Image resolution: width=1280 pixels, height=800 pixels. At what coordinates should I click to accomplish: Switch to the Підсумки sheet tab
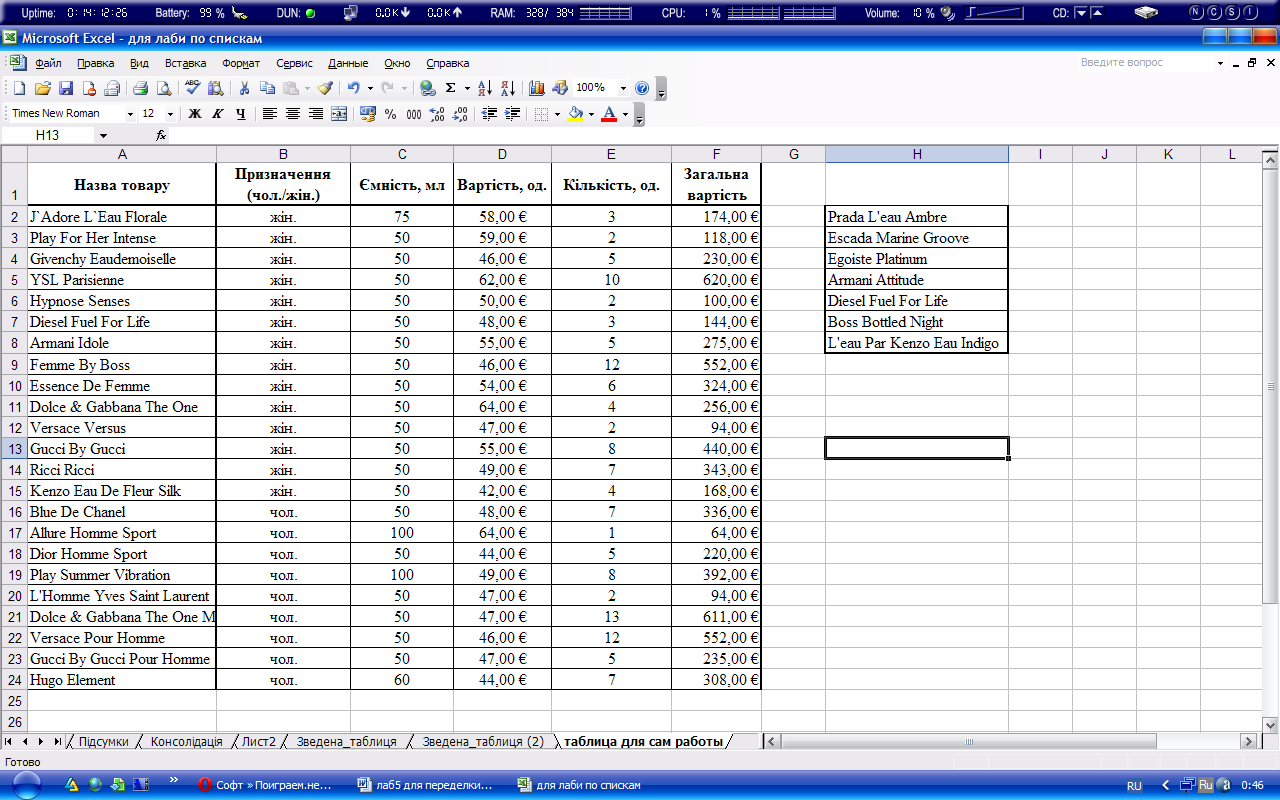coord(103,741)
